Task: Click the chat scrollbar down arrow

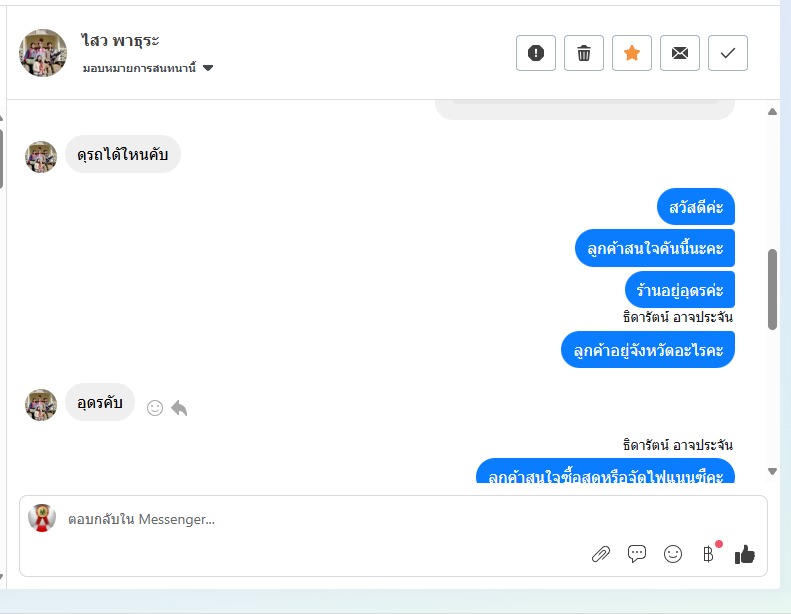Action: point(772,471)
